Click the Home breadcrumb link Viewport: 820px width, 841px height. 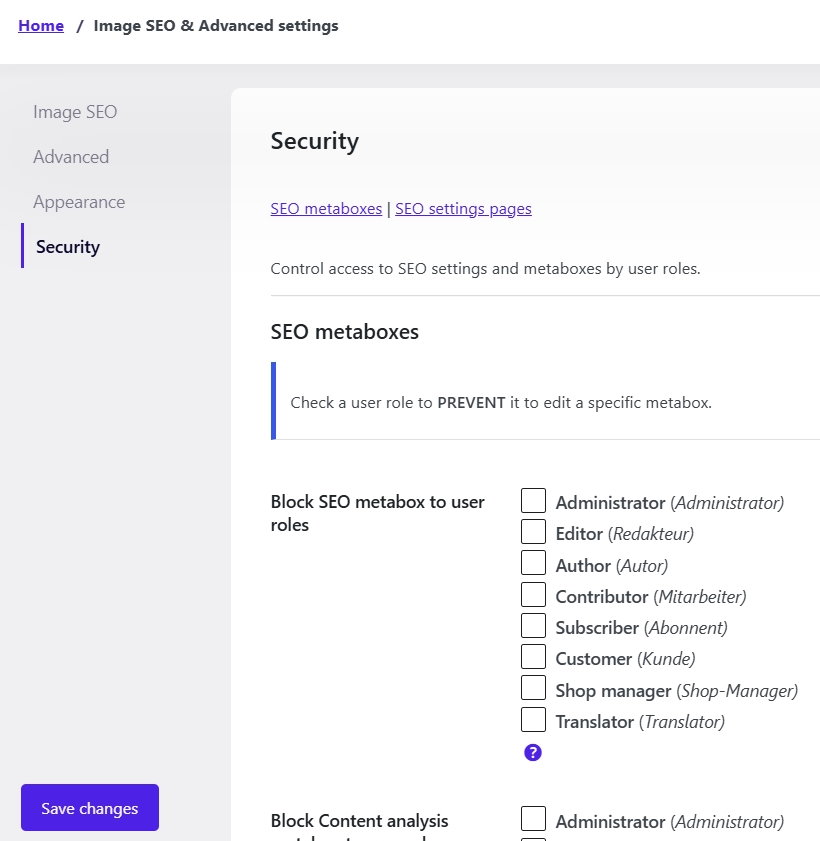pos(41,26)
